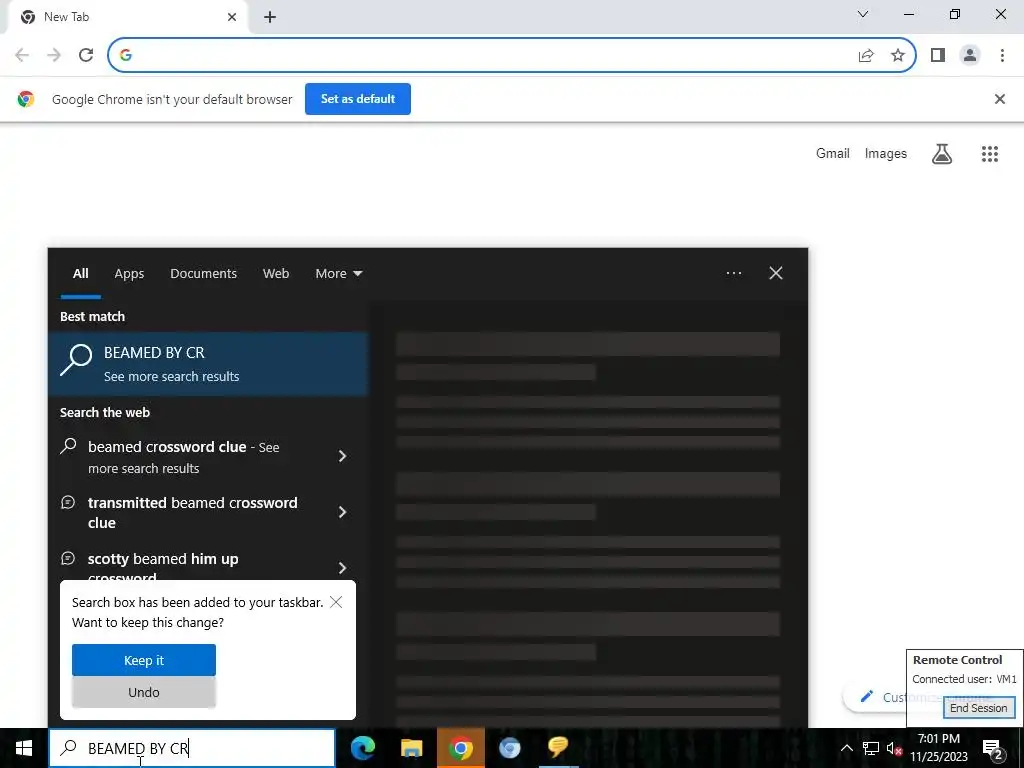Image resolution: width=1024 pixels, height=768 pixels.
Task: Open Chrome side panel
Action: tap(938, 55)
